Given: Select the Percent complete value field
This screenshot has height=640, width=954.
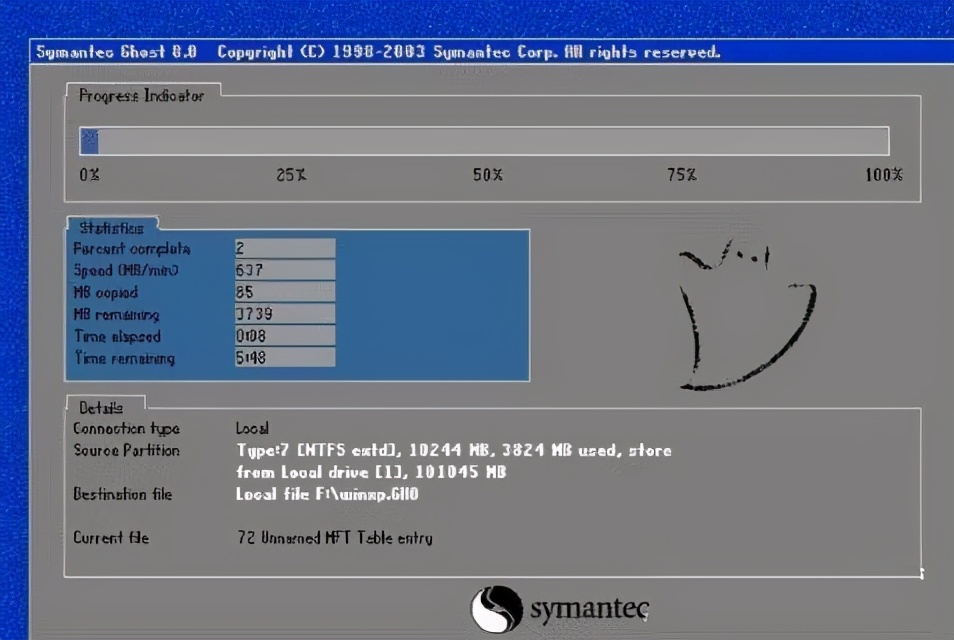Looking at the screenshot, I should pyautogui.click(x=285, y=249).
